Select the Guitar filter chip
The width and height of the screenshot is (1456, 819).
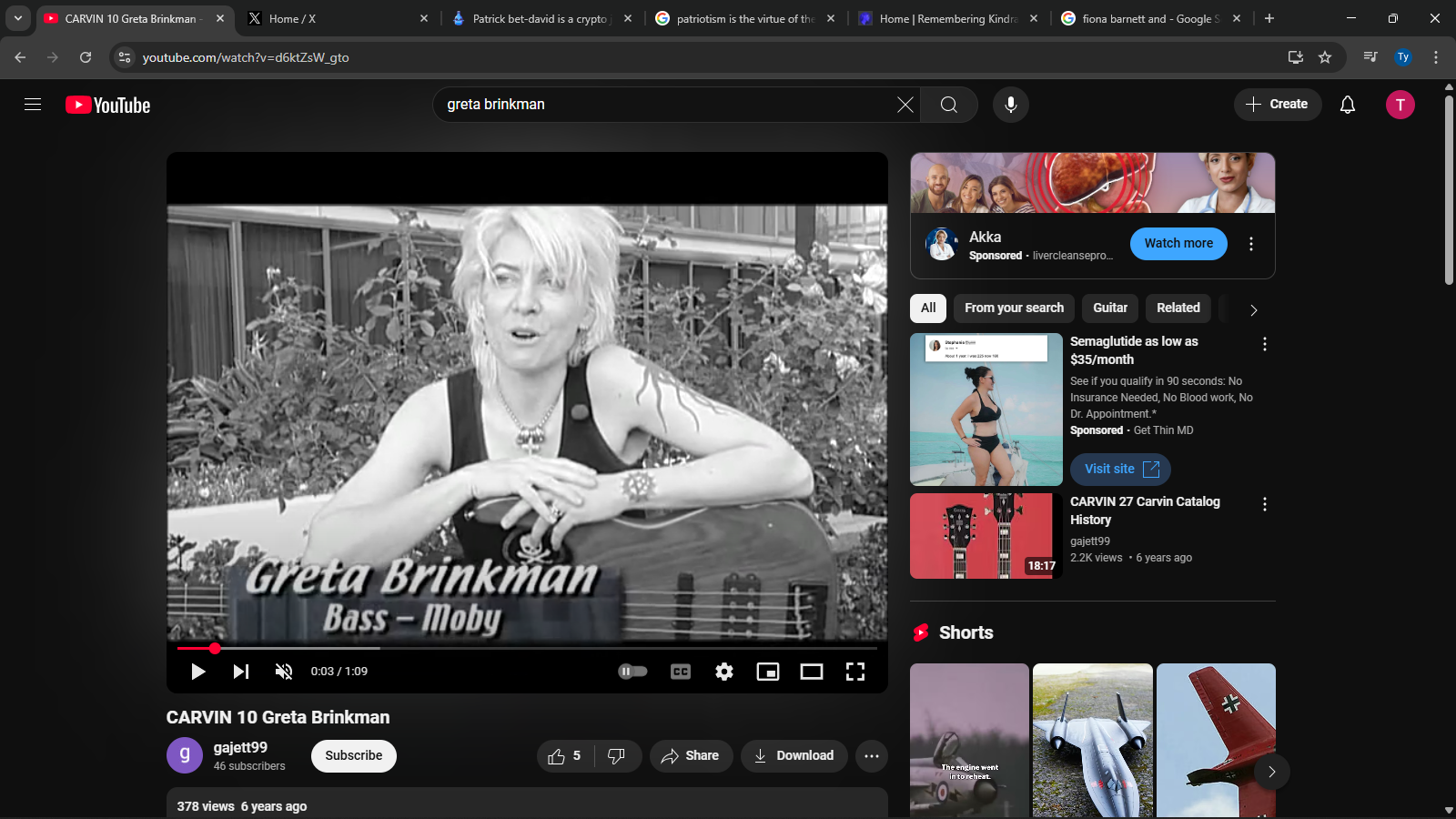pos(1110,308)
